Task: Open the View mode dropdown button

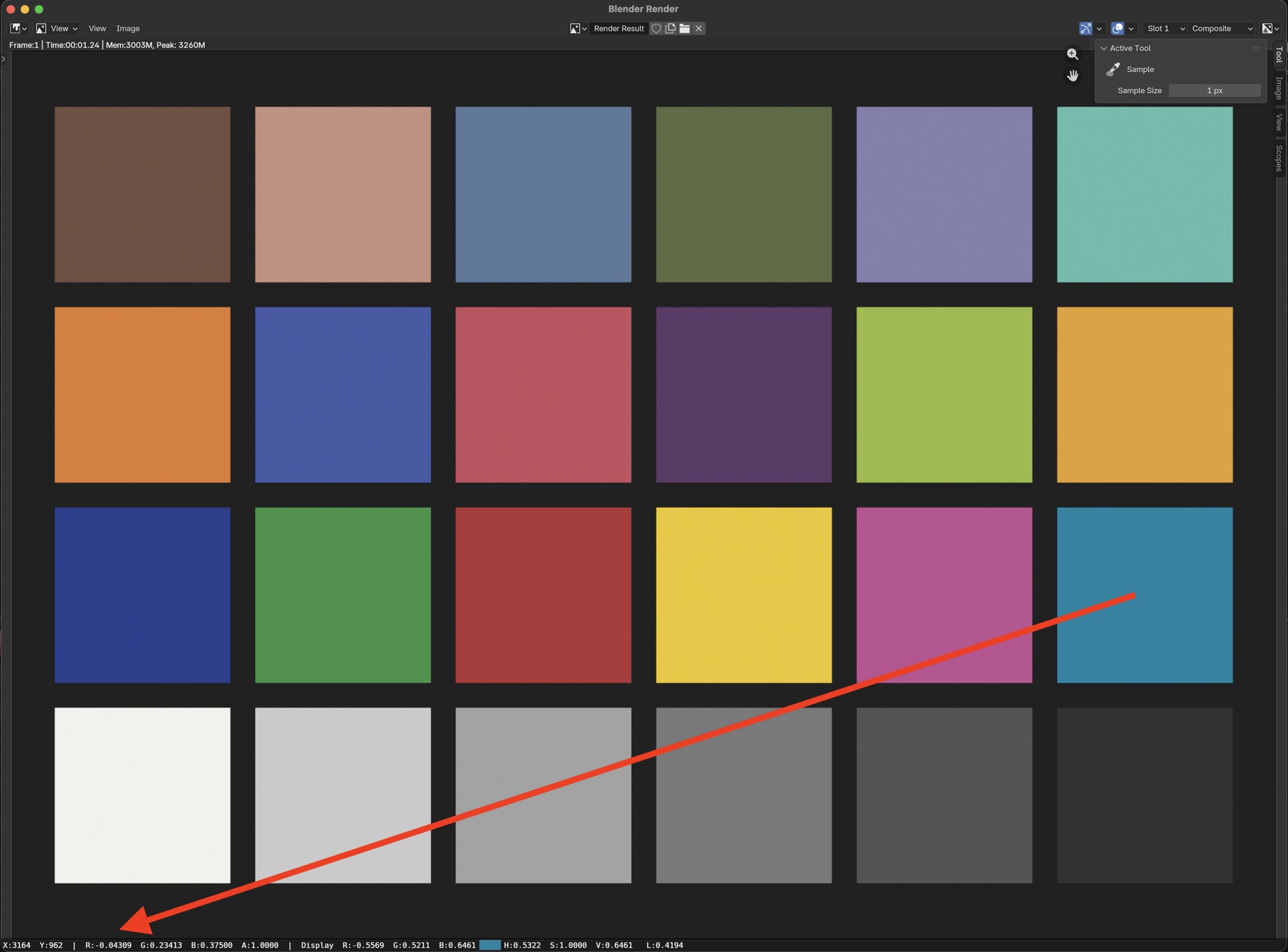Action: (x=57, y=28)
